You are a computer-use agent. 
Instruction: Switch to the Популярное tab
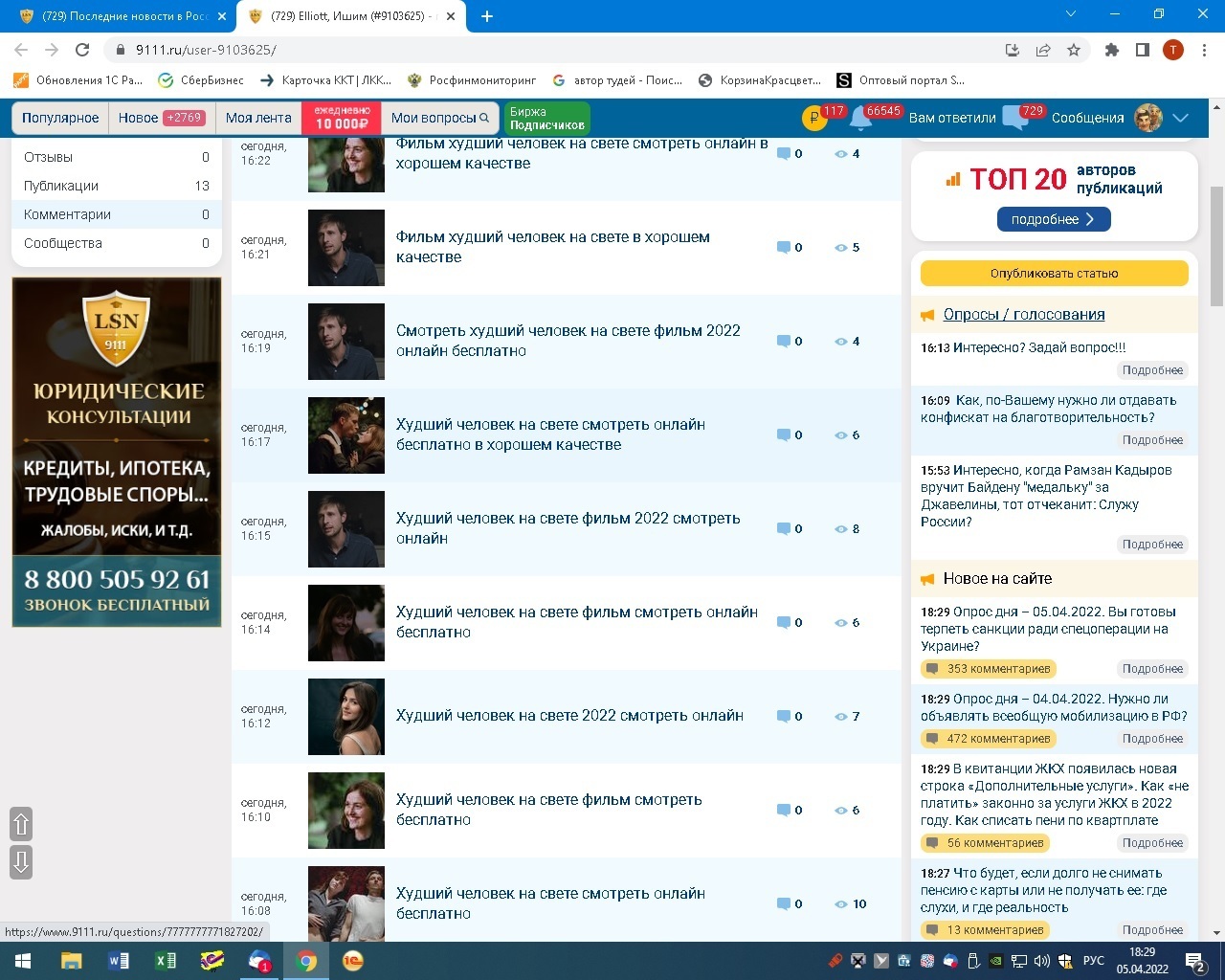60,118
